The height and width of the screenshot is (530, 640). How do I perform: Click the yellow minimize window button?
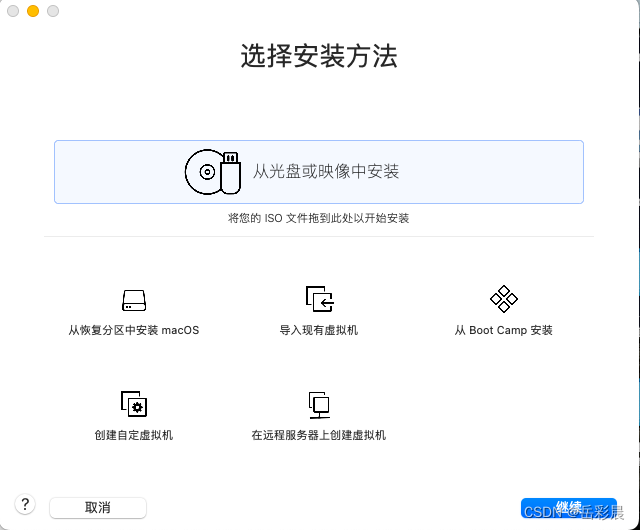click(33, 11)
